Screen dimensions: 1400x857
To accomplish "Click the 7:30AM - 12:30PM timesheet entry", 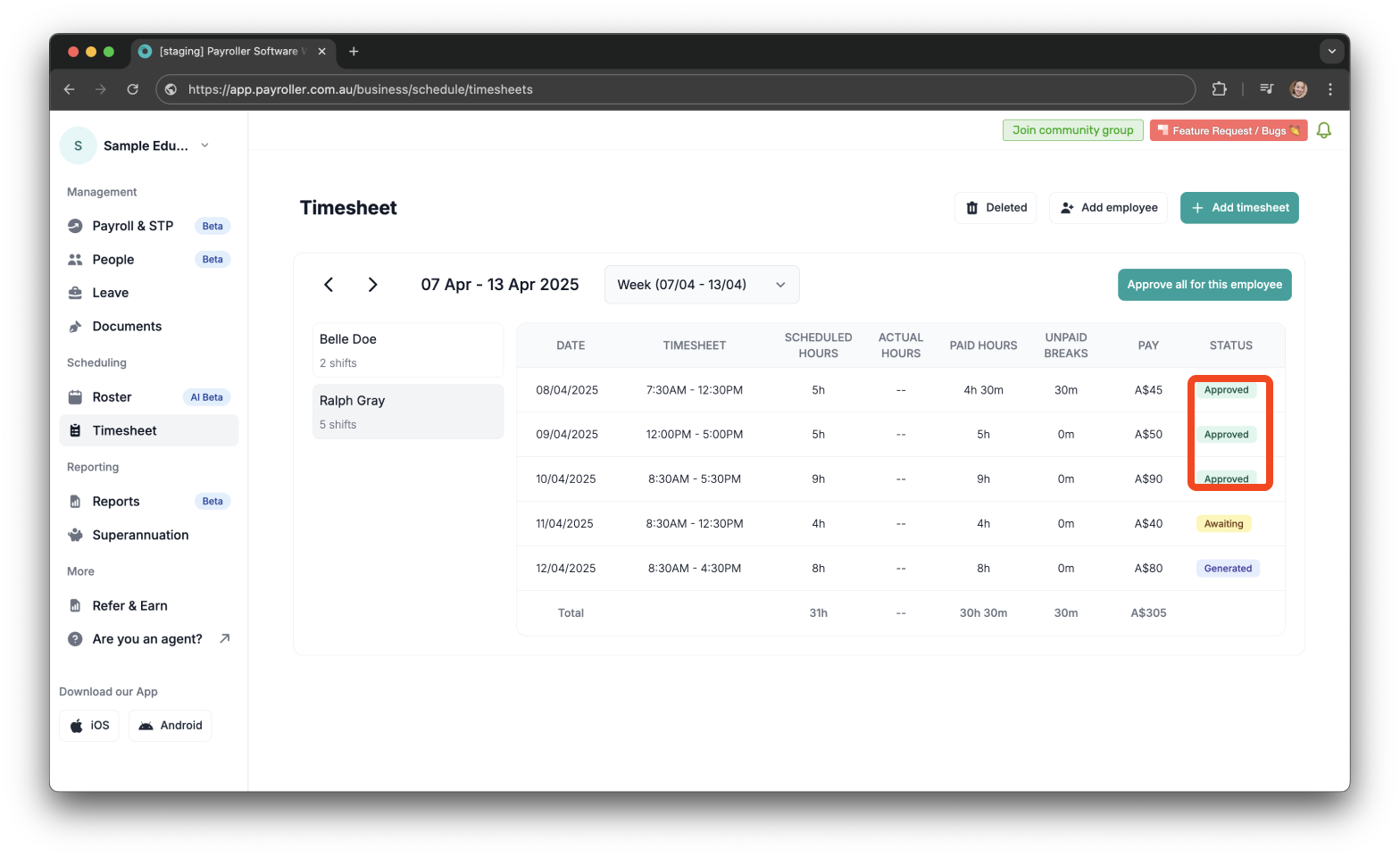I will click(695, 390).
